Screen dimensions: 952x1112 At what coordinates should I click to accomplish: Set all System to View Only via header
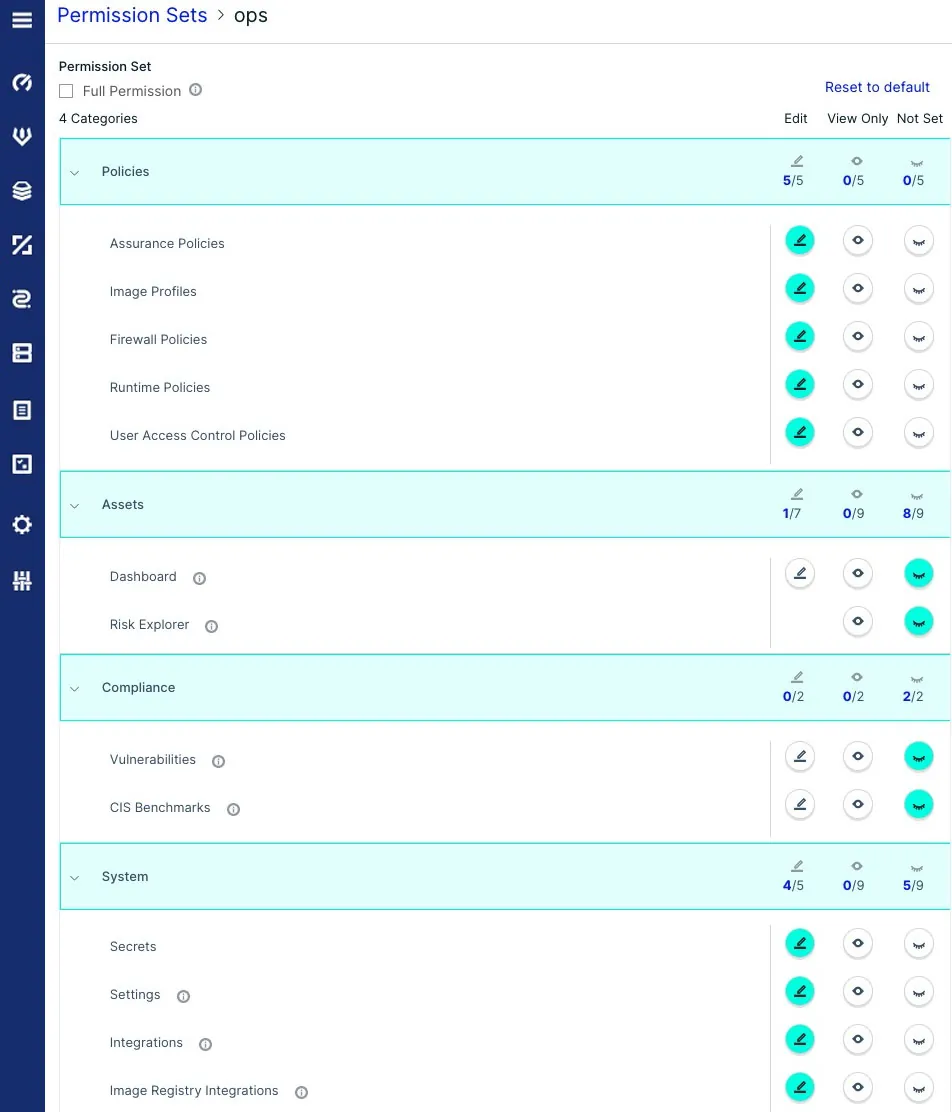point(857,866)
